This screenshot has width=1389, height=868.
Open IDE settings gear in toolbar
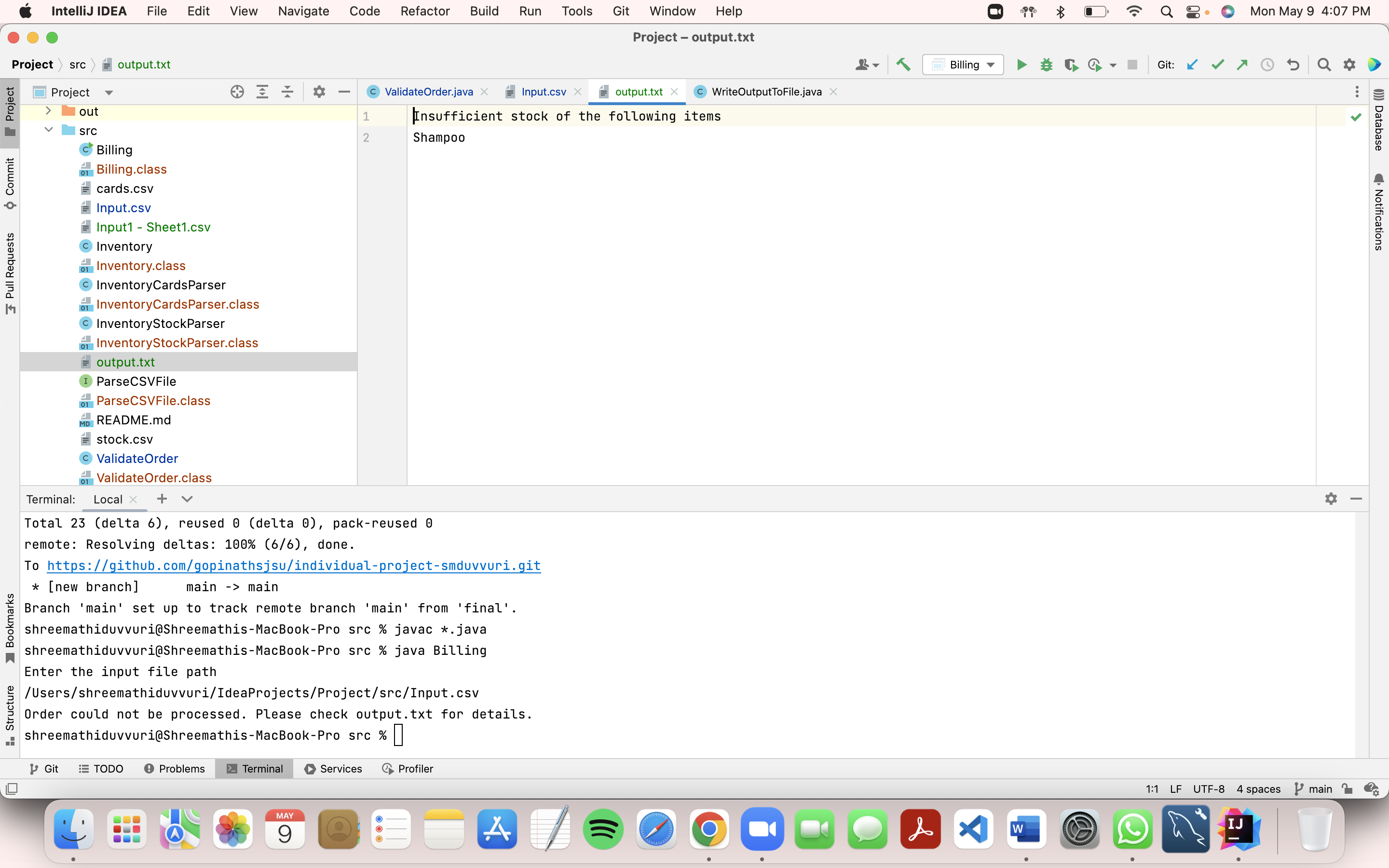1349,65
